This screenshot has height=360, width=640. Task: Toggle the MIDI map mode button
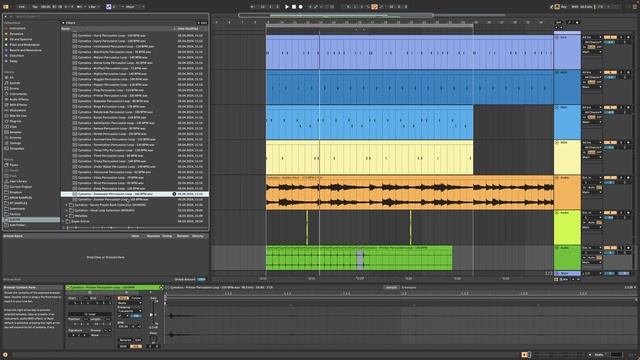[x=575, y=7]
